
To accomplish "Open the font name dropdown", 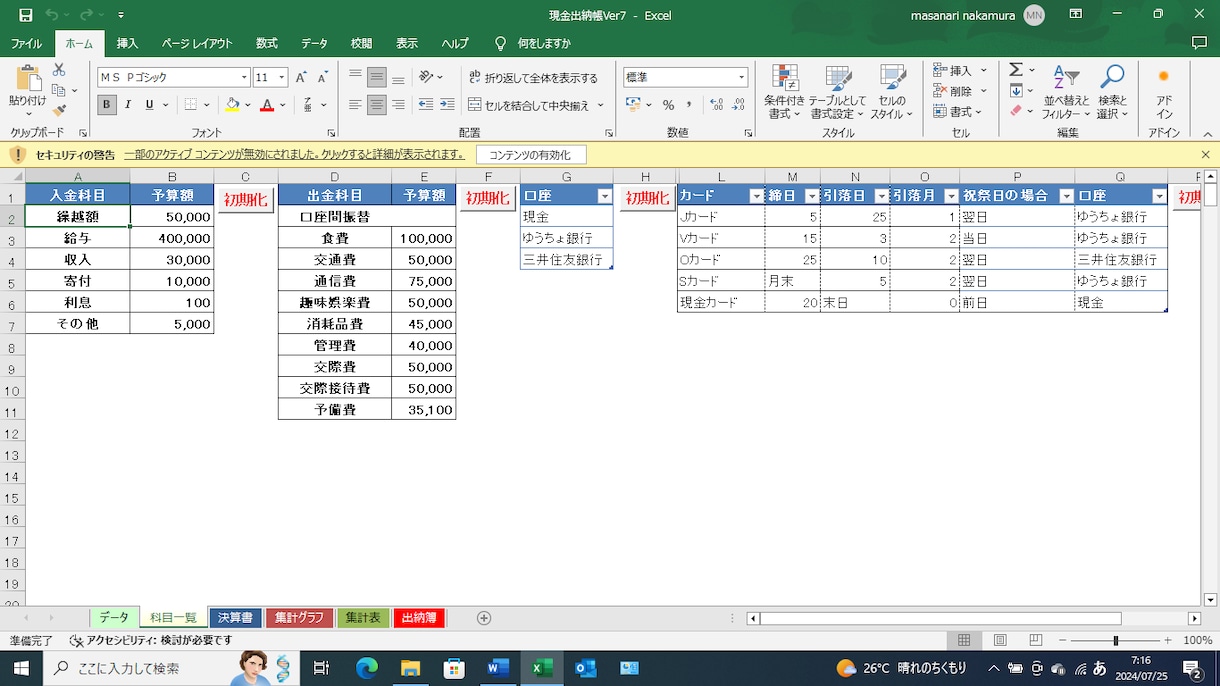I will (244, 77).
